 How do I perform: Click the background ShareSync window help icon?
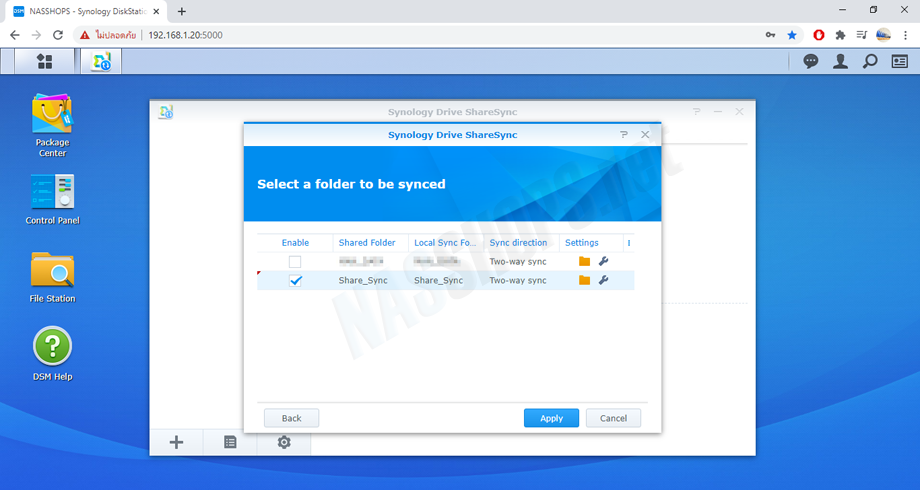(696, 111)
